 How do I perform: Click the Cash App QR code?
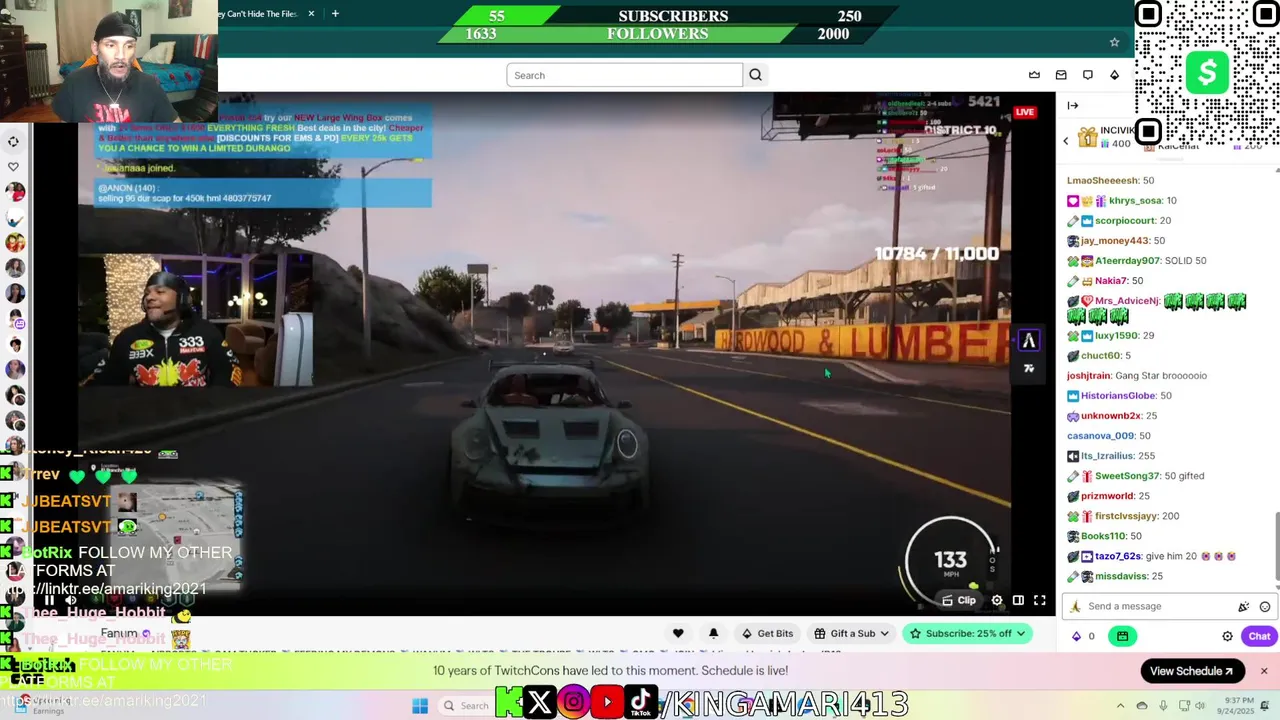(x=1207, y=73)
